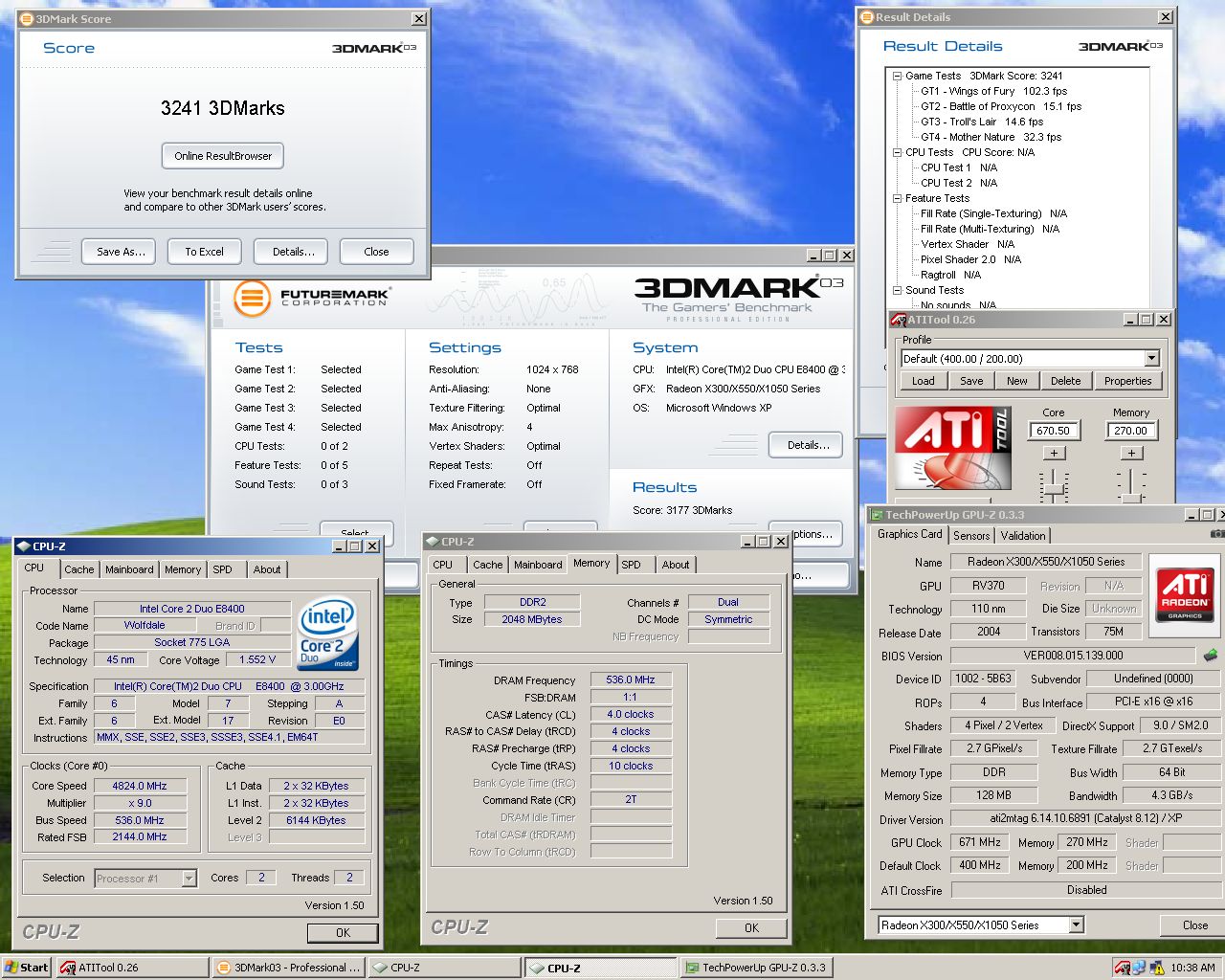Click the 3DMark03 Gamers' Benchmark logo
This screenshot has width=1225, height=980.
(x=738, y=299)
